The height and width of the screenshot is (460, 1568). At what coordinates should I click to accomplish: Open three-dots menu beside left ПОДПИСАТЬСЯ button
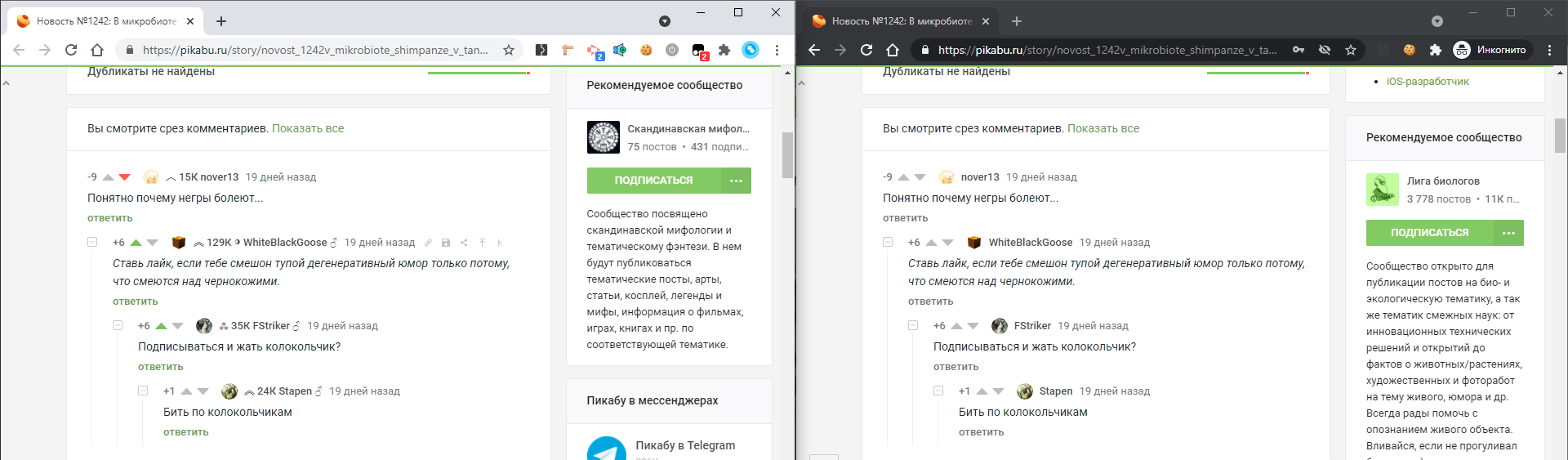click(736, 181)
